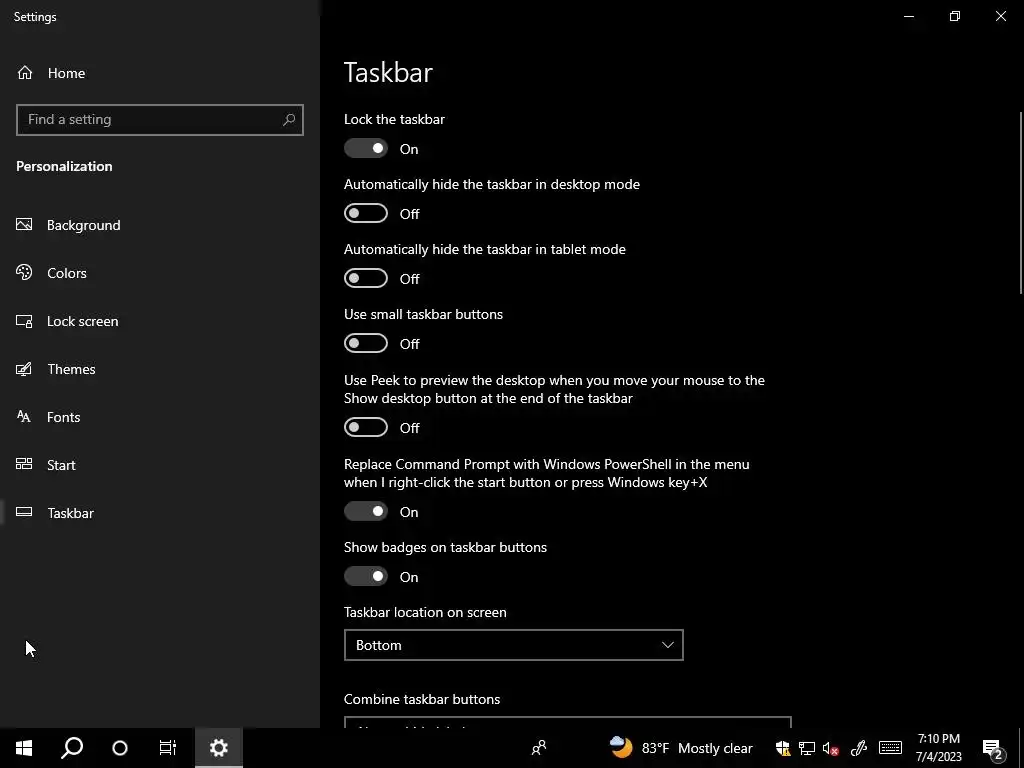Select Colors in the sidebar
The image size is (1024, 768).
[160, 273]
